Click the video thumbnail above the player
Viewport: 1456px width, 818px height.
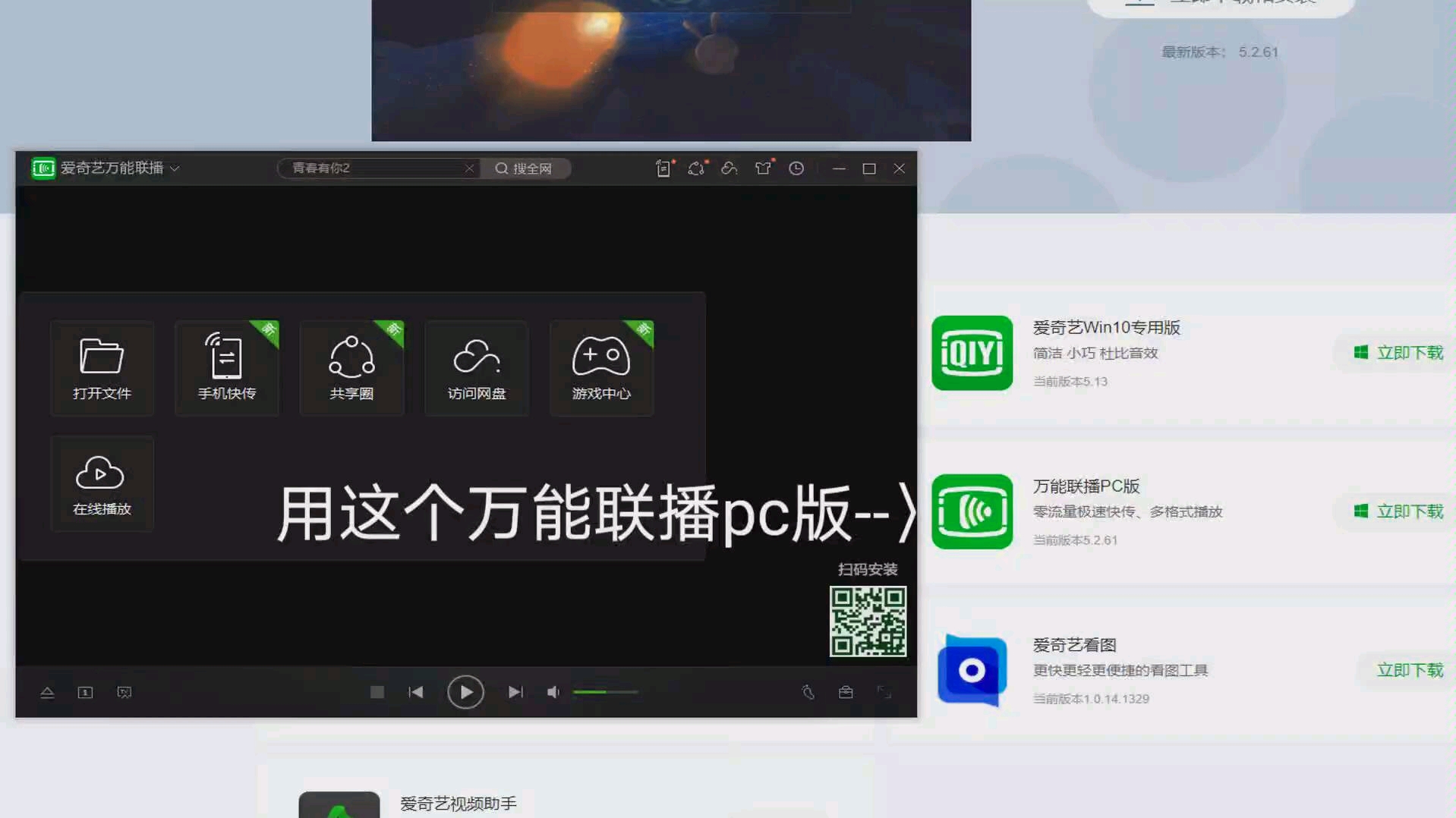coord(671,70)
